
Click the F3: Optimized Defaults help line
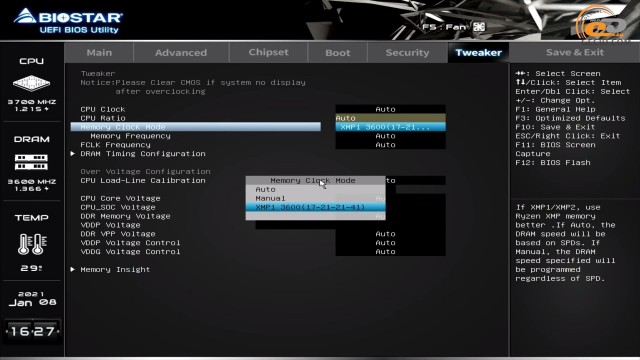pyautogui.click(x=570, y=118)
